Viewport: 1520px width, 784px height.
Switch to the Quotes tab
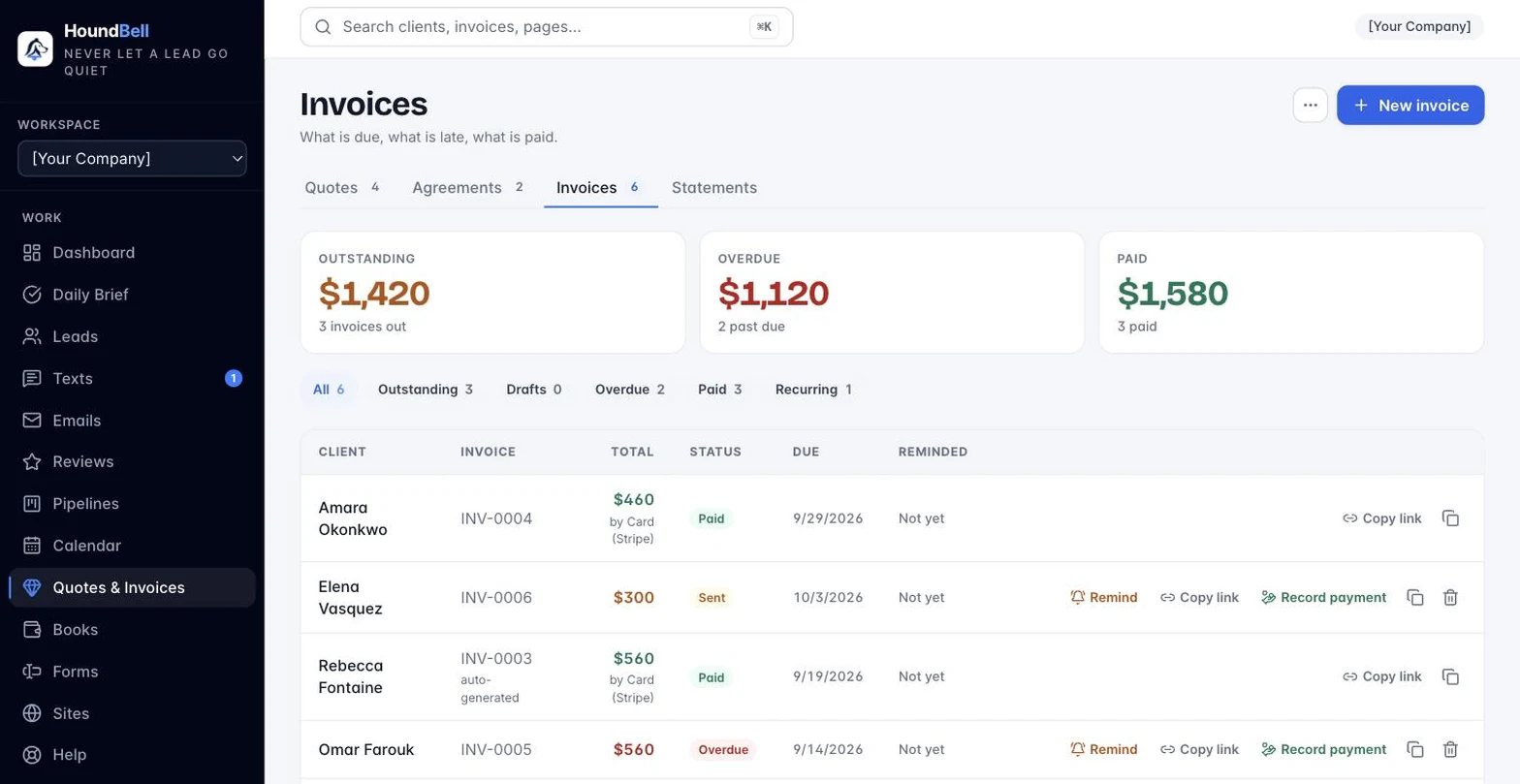point(342,188)
